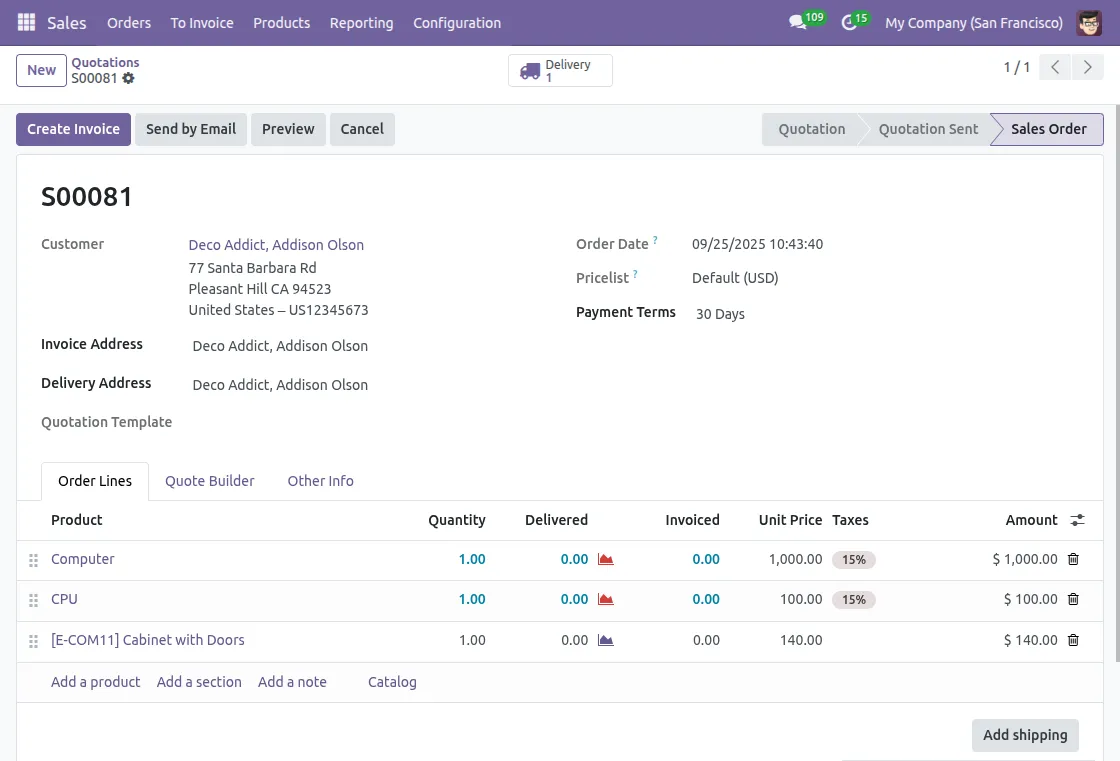The height and width of the screenshot is (761, 1120).
Task: Click the Create Invoice button
Action: 73,129
